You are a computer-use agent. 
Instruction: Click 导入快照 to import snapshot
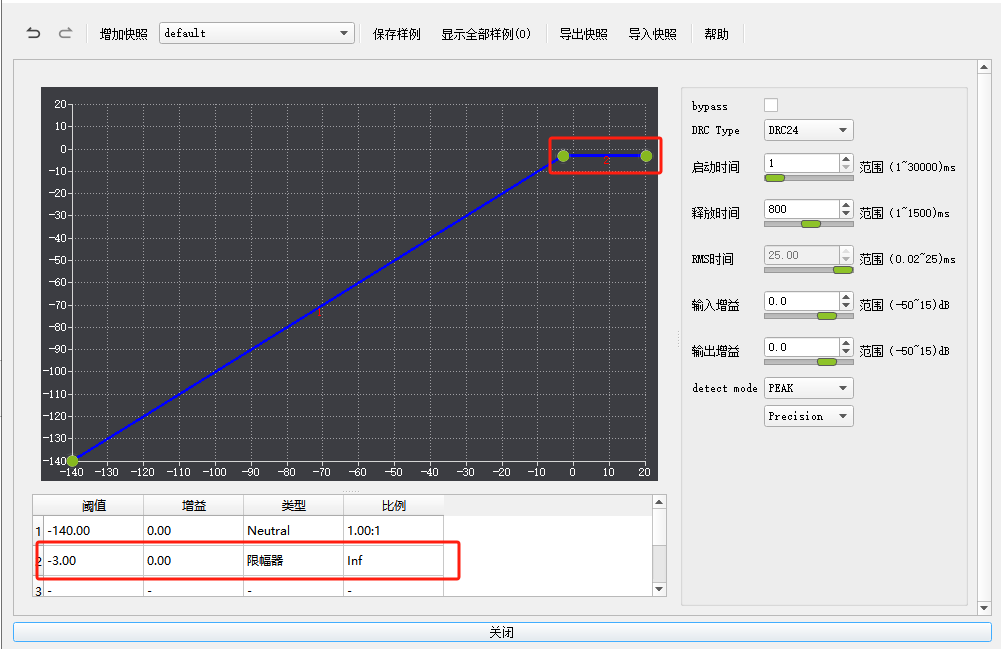652,34
